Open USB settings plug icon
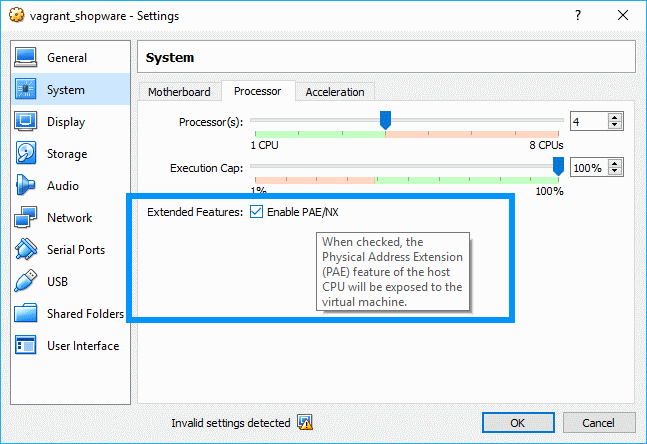This screenshot has height=444, width=647. [27, 282]
